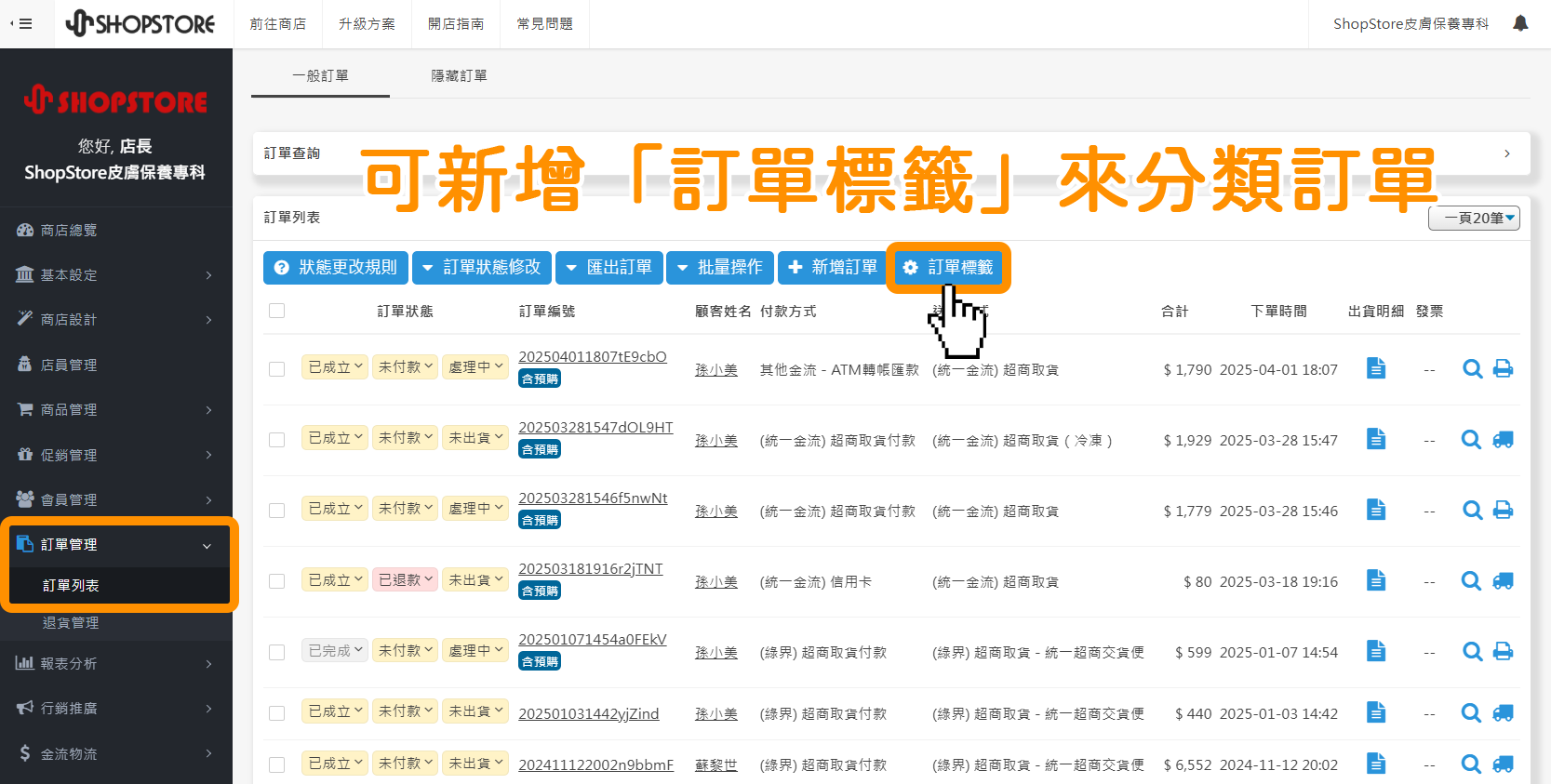This screenshot has height=784, width=1551.
Task: Click truck shipping icon for order 202503281547dOL9HT
Action: coord(1503,440)
